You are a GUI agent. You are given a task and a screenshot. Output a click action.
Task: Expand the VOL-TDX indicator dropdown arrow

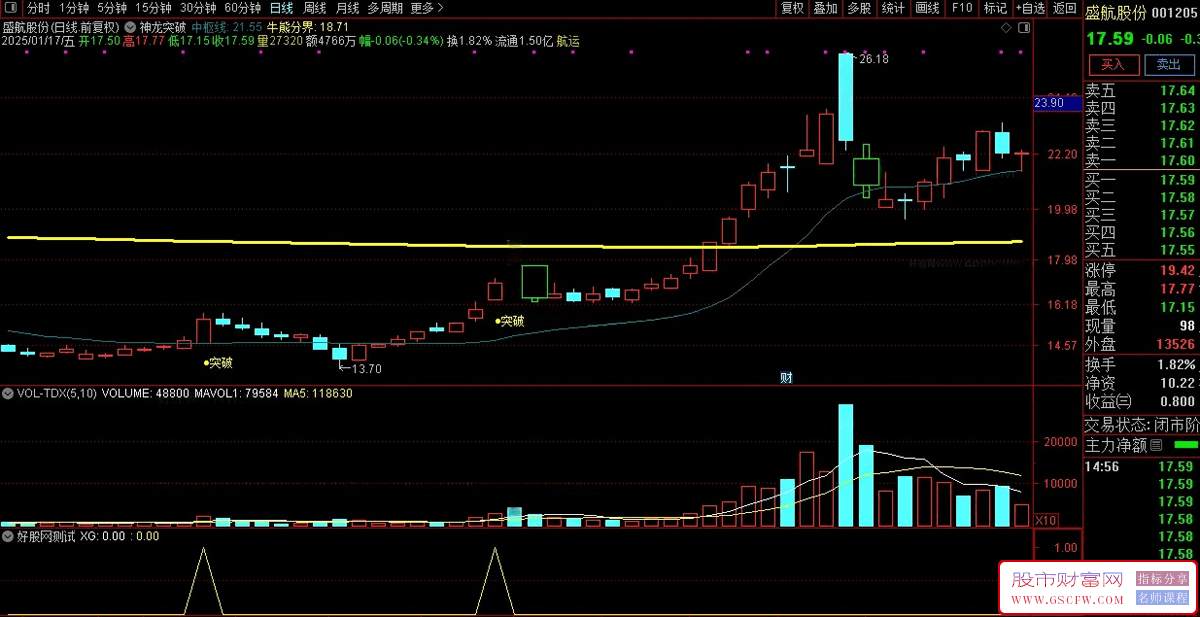click(x=9, y=394)
